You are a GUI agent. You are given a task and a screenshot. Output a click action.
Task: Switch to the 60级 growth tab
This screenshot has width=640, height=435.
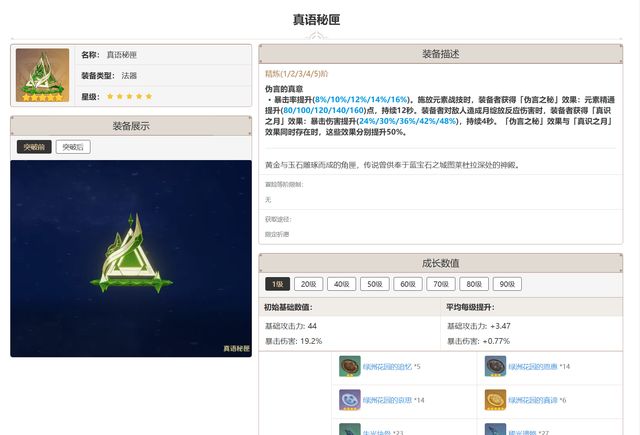[408, 284]
